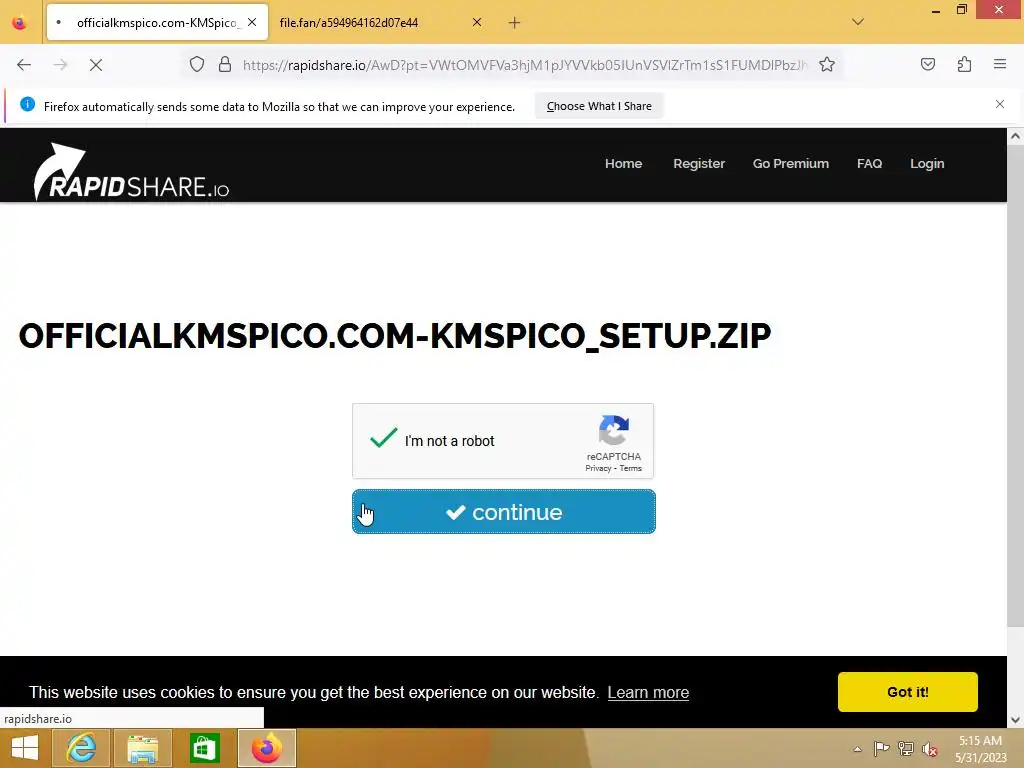Open the Firefox hamburger application menu

pyautogui.click(x=1000, y=65)
